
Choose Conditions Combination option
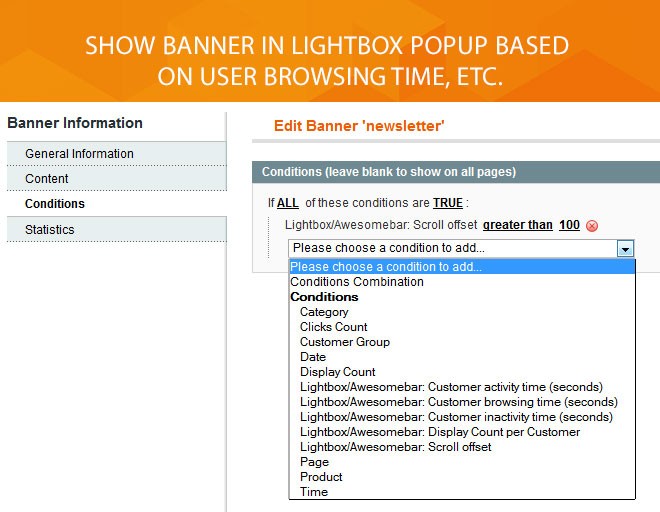pyautogui.click(x=357, y=282)
